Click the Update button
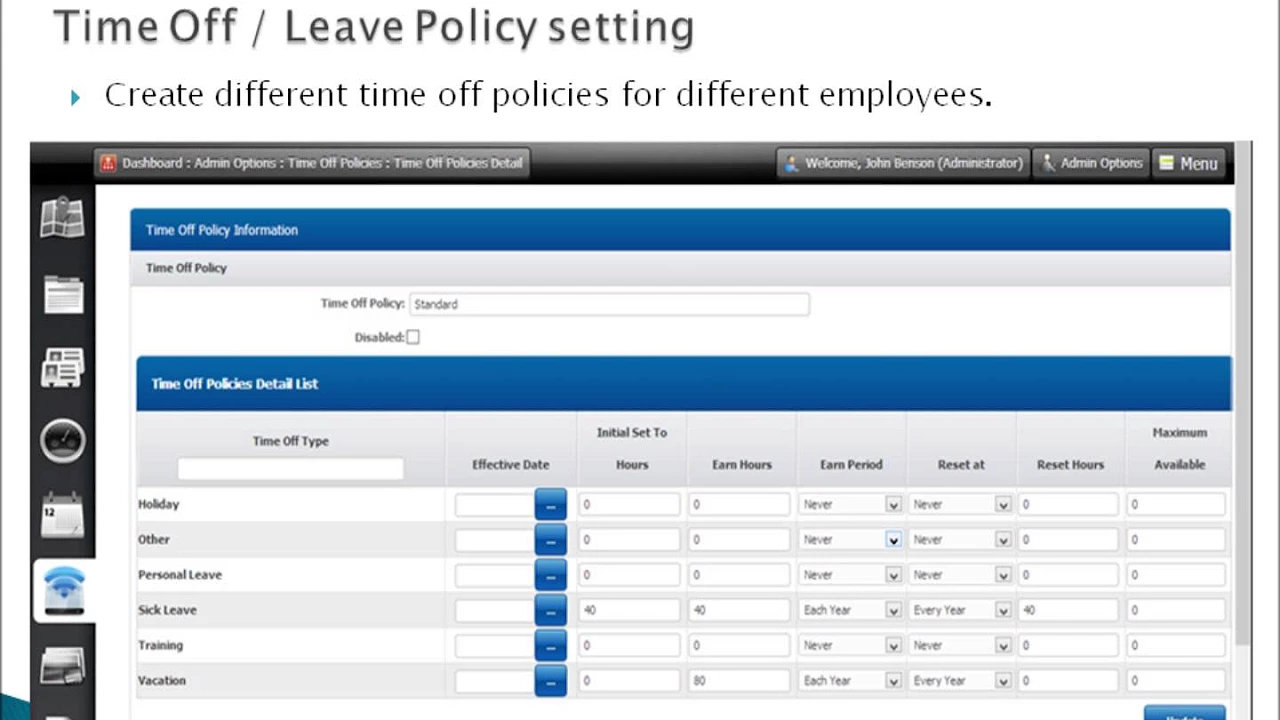1280x720 pixels. tap(1185, 714)
